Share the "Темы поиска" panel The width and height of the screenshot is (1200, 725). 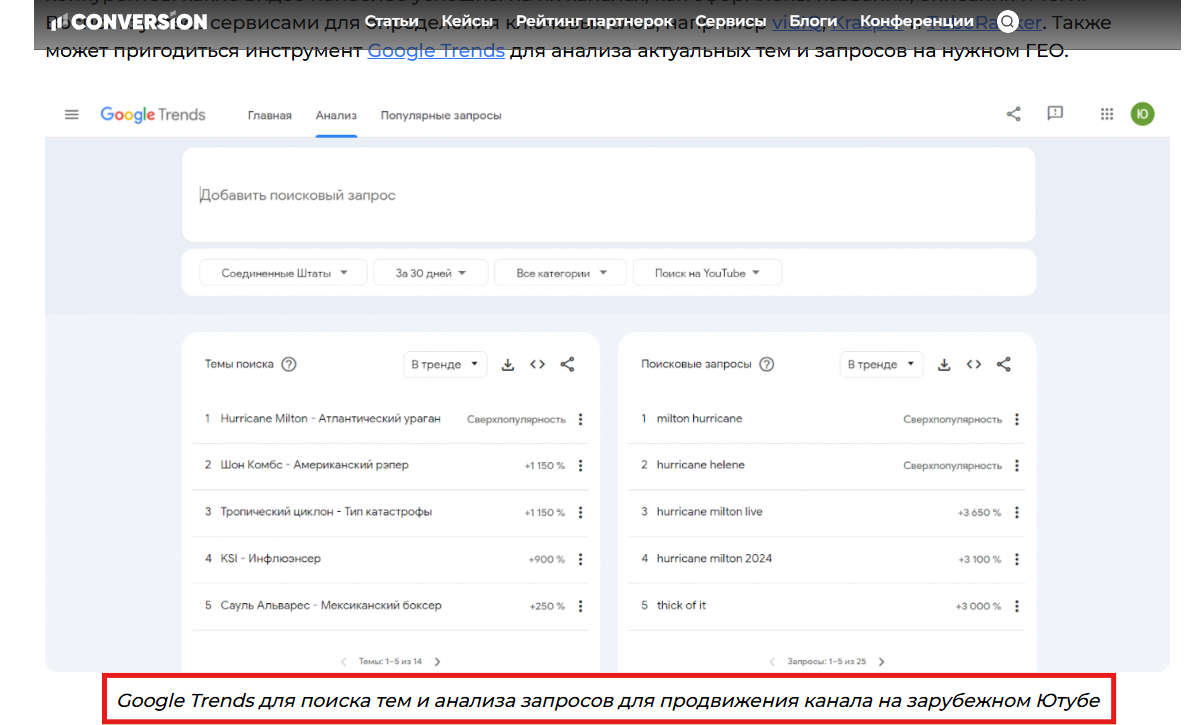[567, 365]
